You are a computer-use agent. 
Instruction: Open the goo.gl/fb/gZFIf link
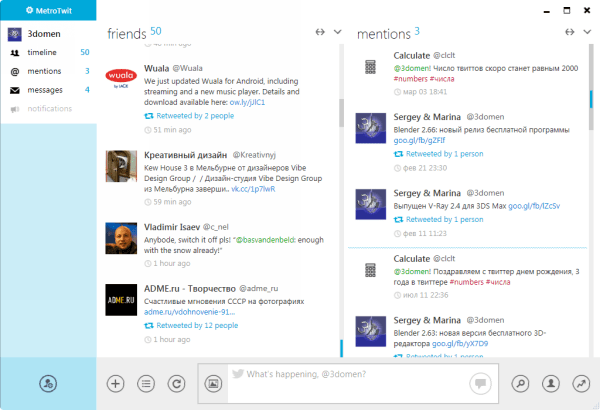pyautogui.click(x=419, y=140)
